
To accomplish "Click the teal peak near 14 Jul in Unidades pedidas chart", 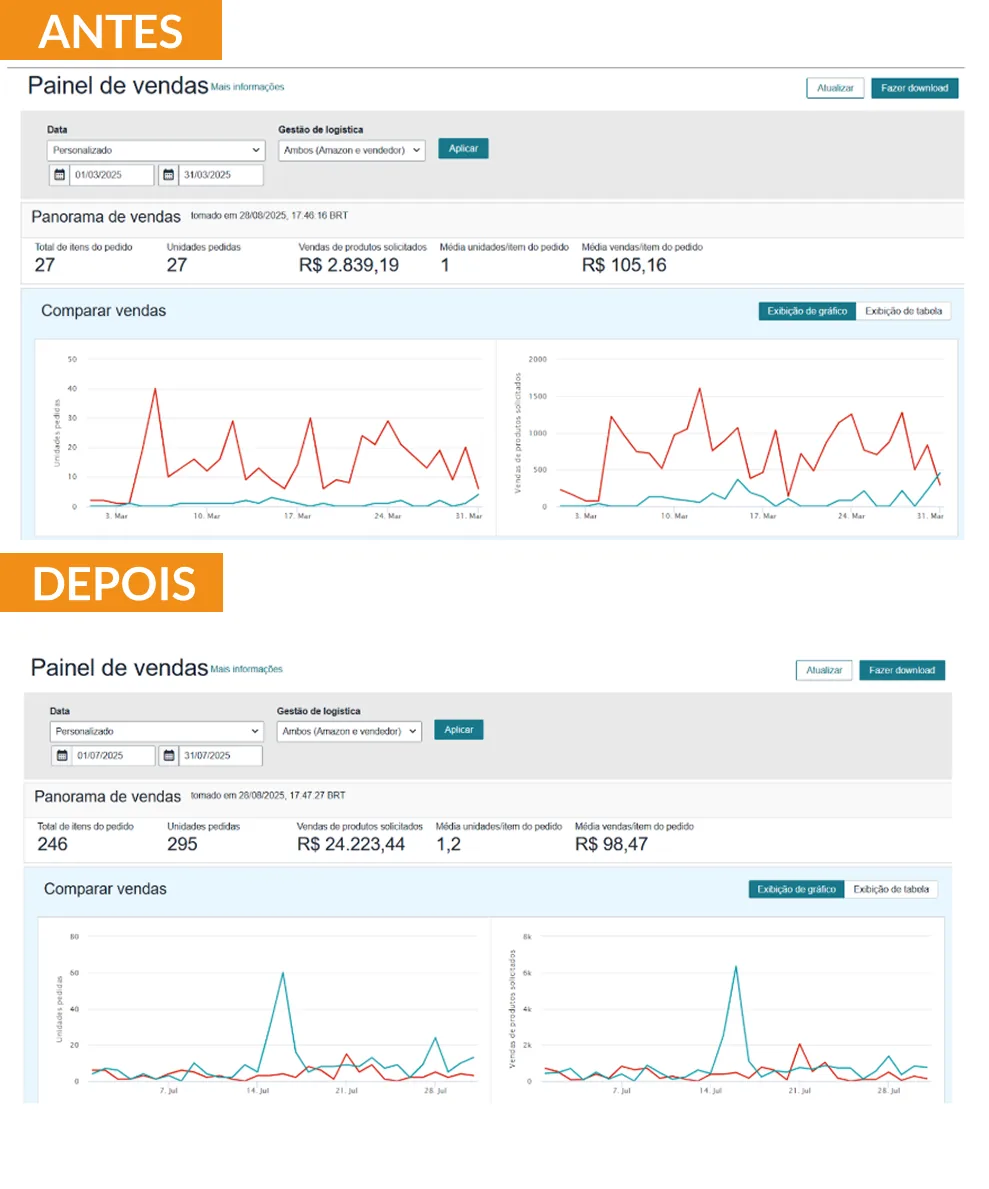I will tap(282, 973).
